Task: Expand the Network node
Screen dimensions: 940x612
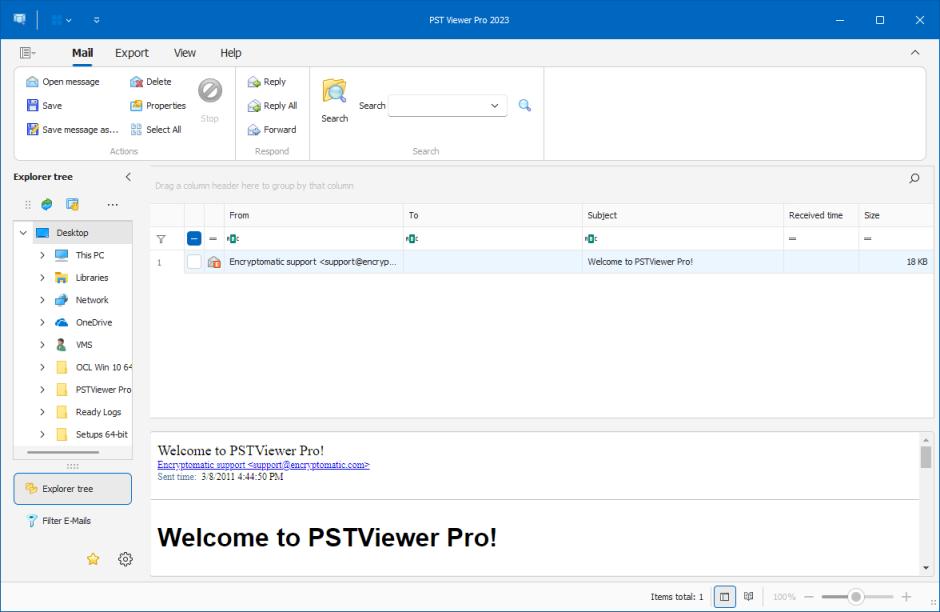Action: tap(42, 300)
